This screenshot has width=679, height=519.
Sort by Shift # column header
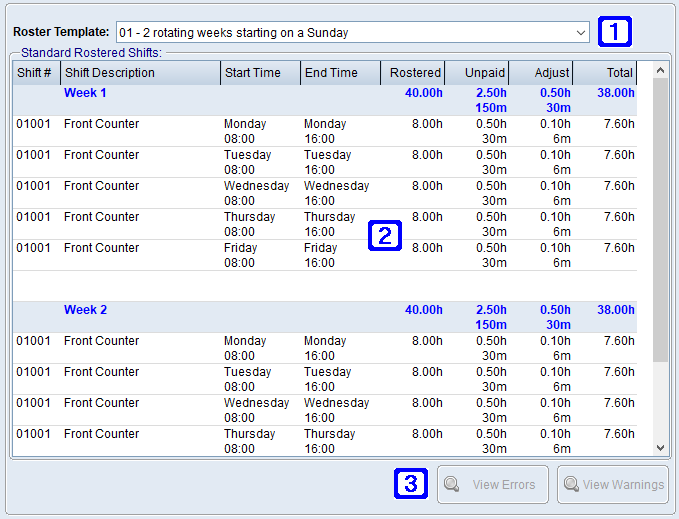coord(36,73)
